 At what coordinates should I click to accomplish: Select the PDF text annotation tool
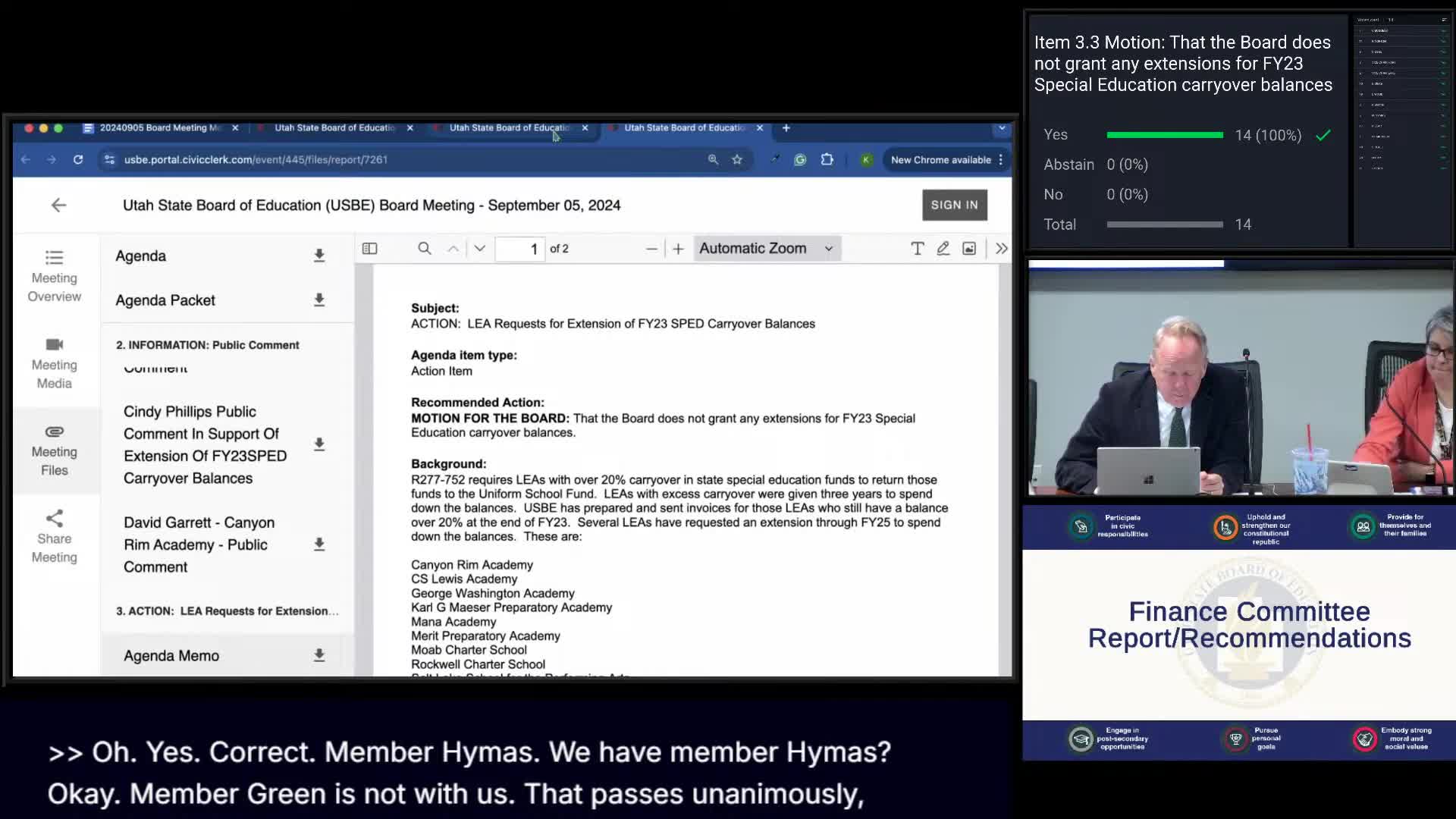coord(917,249)
